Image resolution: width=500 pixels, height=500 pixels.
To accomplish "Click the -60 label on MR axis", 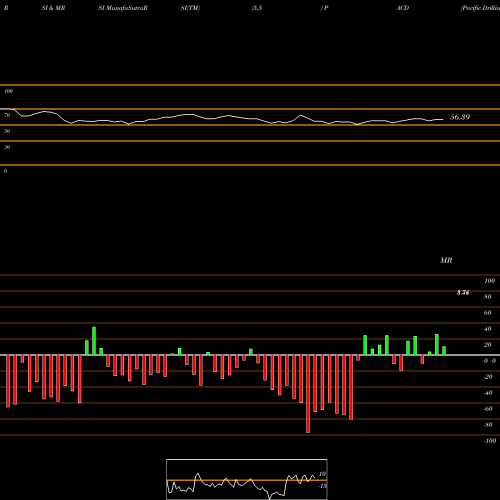I will point(488,409).
